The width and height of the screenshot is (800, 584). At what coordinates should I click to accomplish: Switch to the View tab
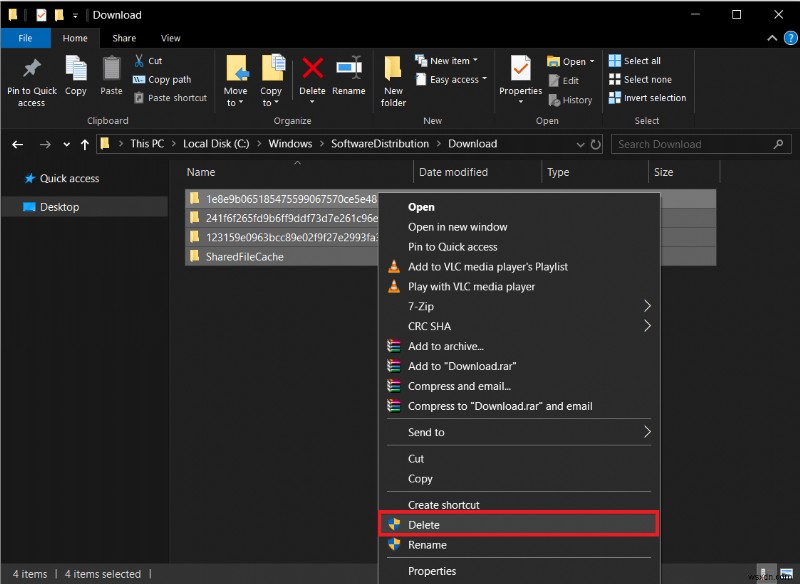point(170,37)
